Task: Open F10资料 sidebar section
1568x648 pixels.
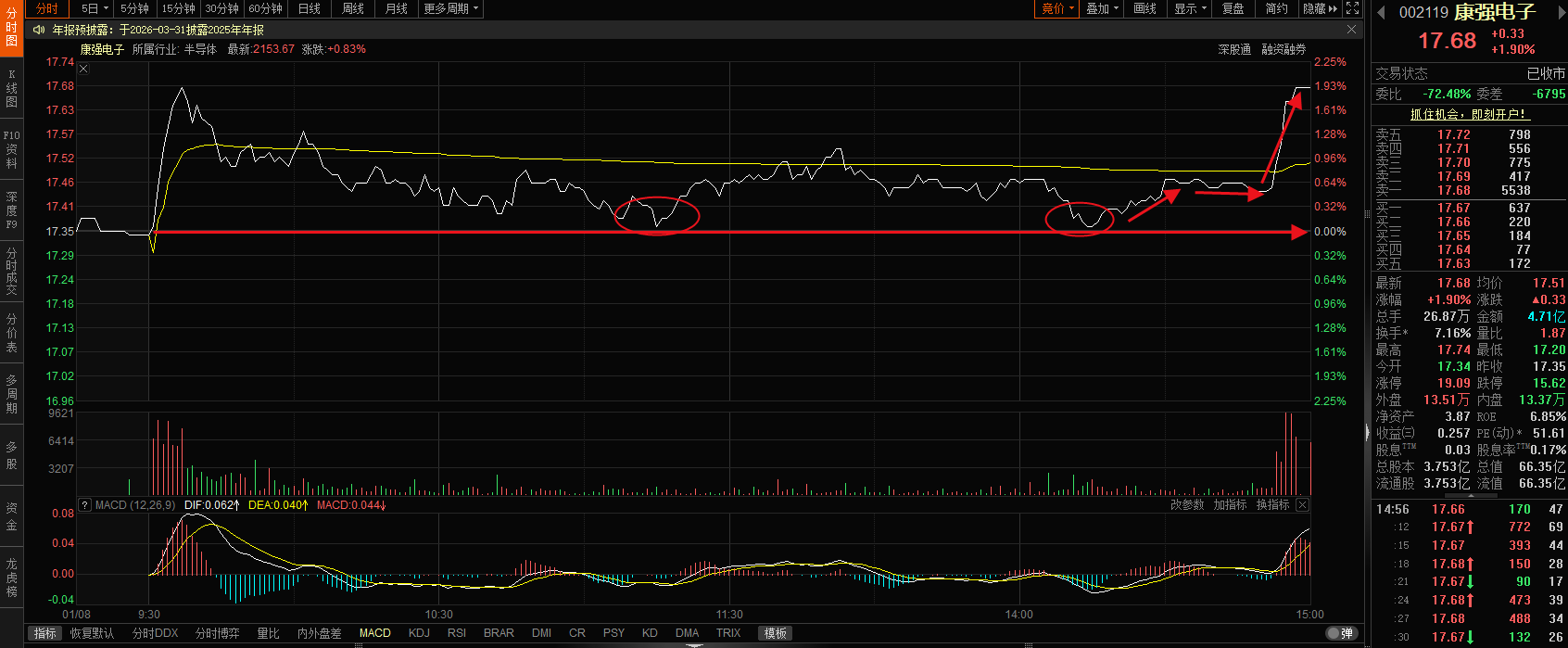Action: pyautogui.click(x=11, y=149)
